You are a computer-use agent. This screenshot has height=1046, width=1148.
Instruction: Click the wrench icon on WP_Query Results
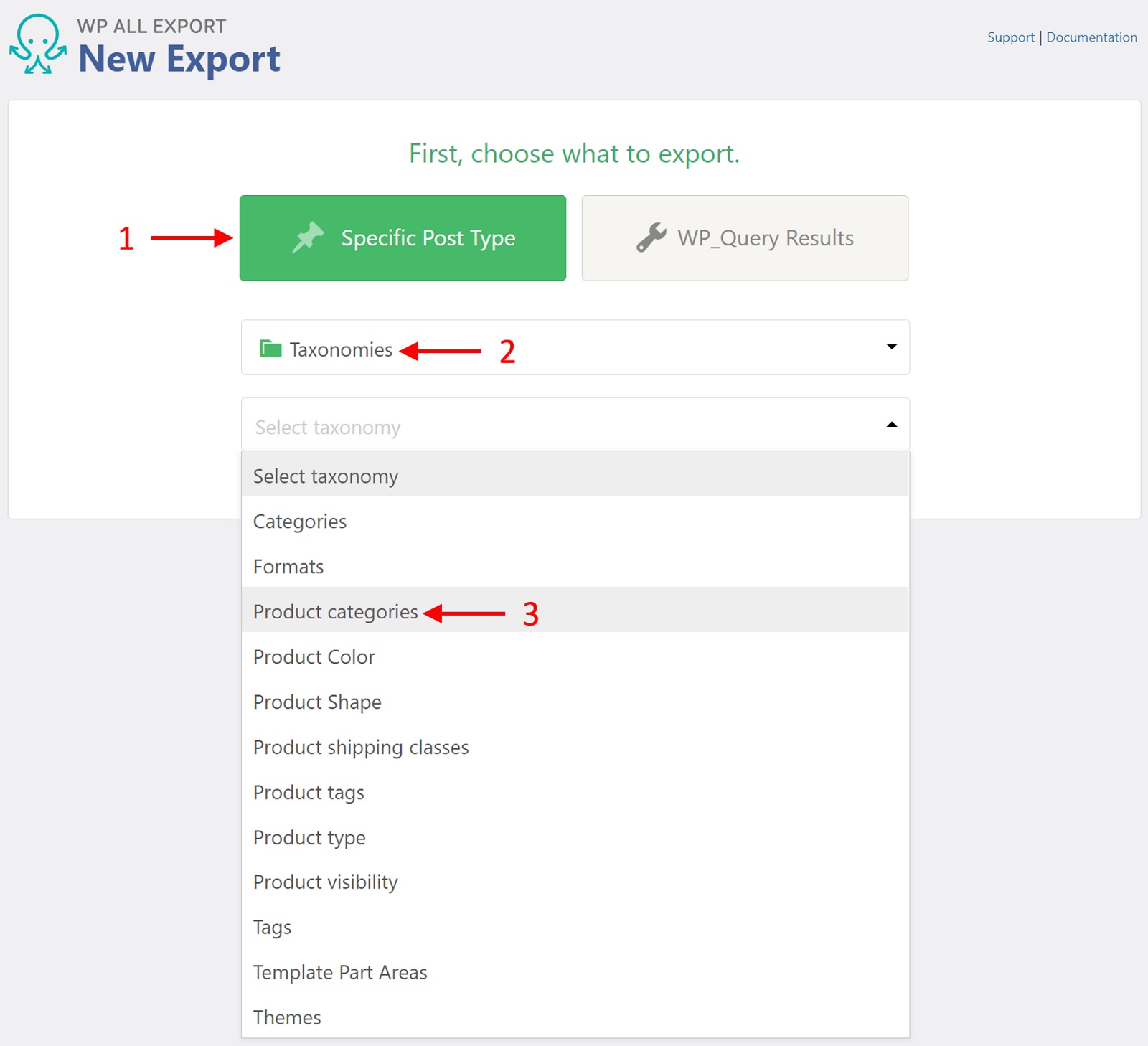pos(651,237)
